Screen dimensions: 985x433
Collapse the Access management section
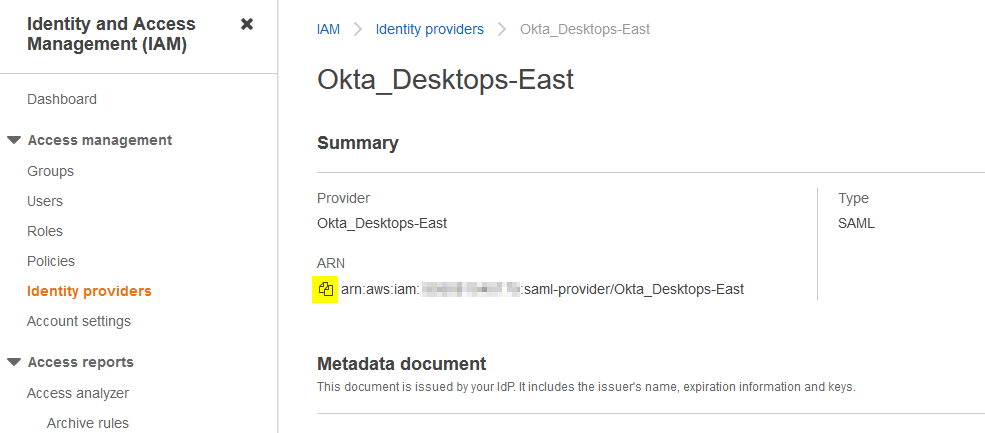click(x=14, y=140)
